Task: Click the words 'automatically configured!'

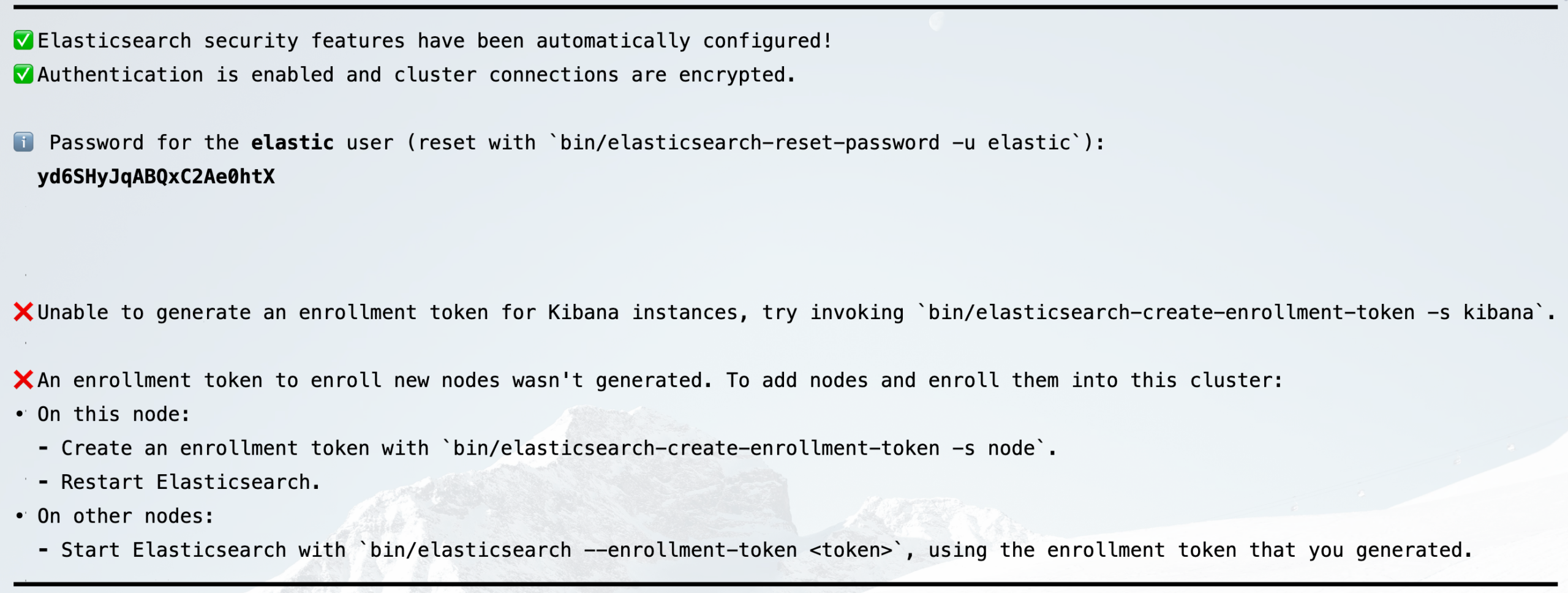Action: pyautogui.click(x=684, y=40)
